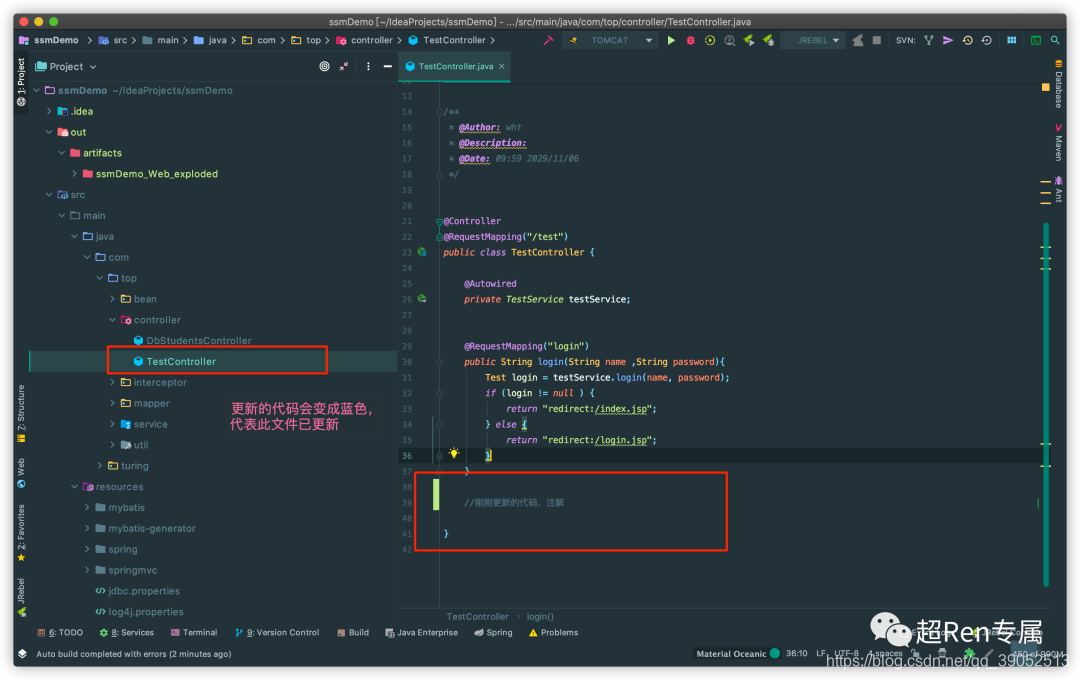Image resolution: width=1080 pixels, height=680 pixels.
Task: Open the Ant tool window on right edge
Action: click(1059, 189)
